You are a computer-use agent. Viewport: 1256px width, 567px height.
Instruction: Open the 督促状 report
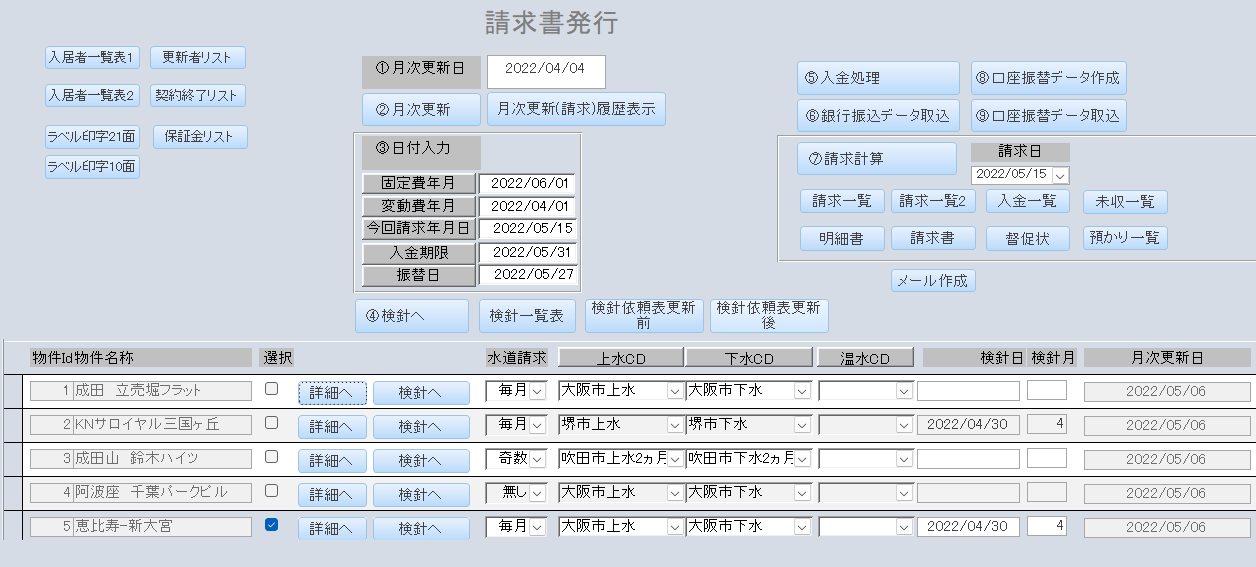tap(1028, 239)
